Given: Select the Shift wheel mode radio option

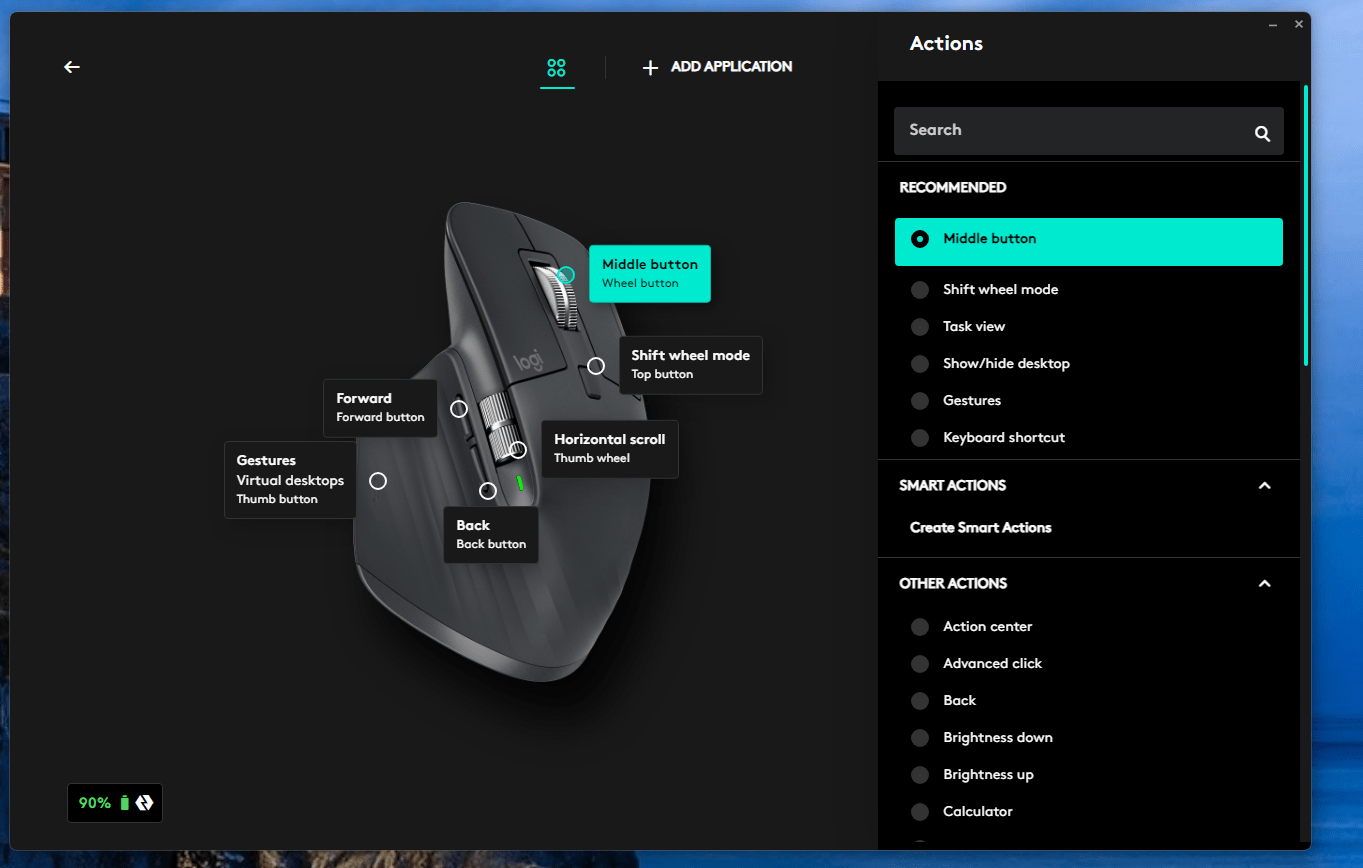Looking at the screenshot, I should pyautogui.click(x=920, y=290).
